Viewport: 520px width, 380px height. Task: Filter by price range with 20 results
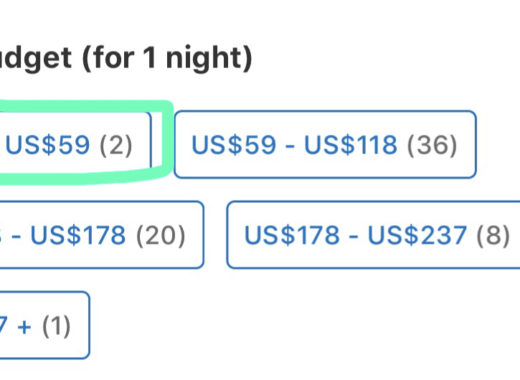click(102, 235)
